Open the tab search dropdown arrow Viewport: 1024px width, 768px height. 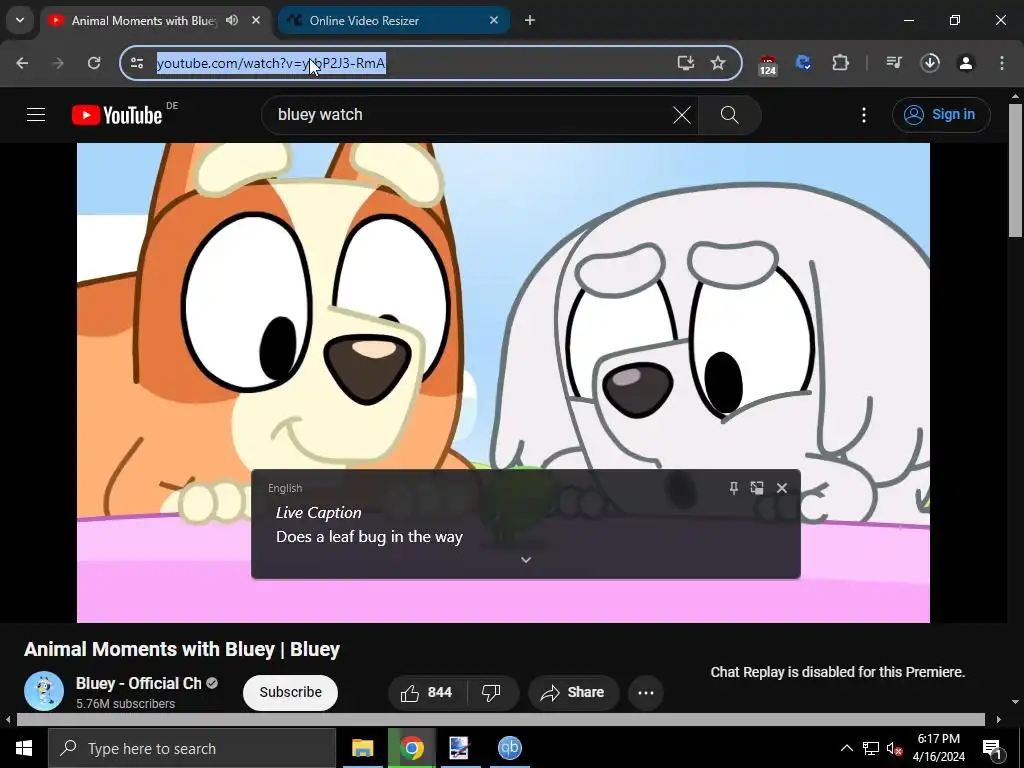click(x=20, y=20)
